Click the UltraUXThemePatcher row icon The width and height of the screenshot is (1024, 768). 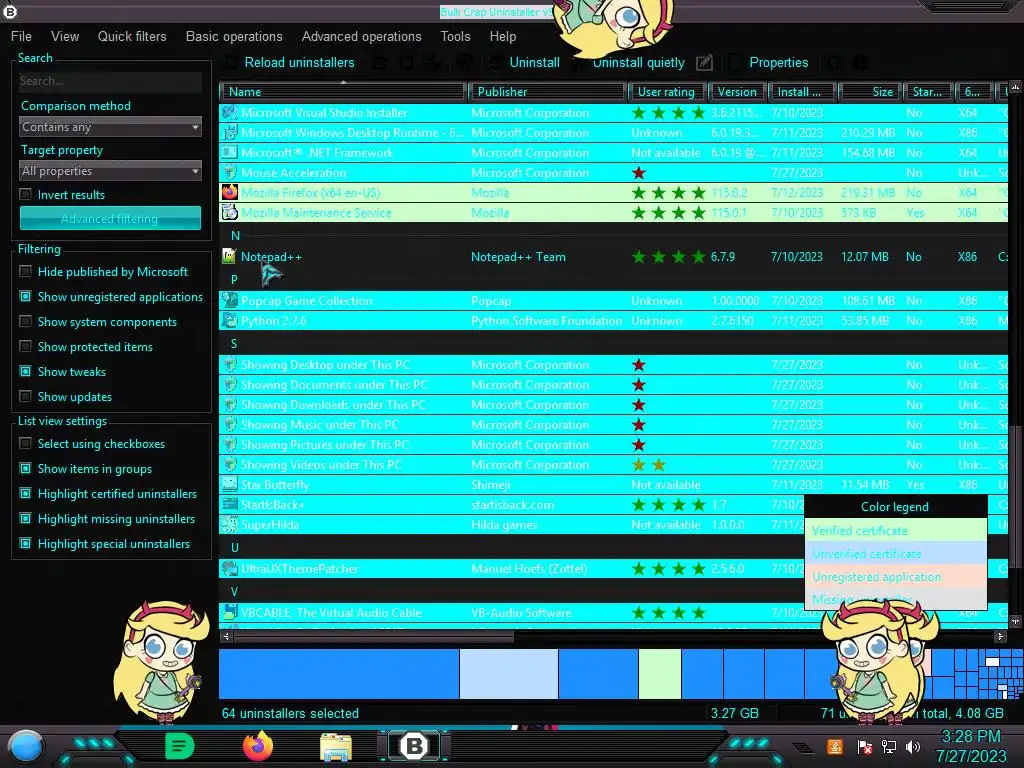(229, 568)
